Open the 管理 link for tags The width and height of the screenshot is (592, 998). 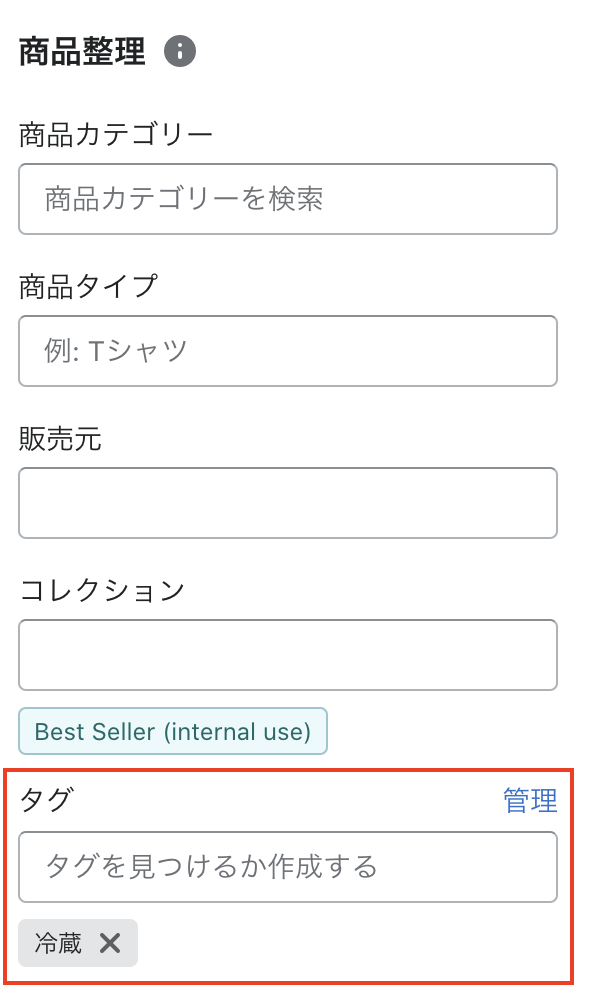tap(530, 800)
